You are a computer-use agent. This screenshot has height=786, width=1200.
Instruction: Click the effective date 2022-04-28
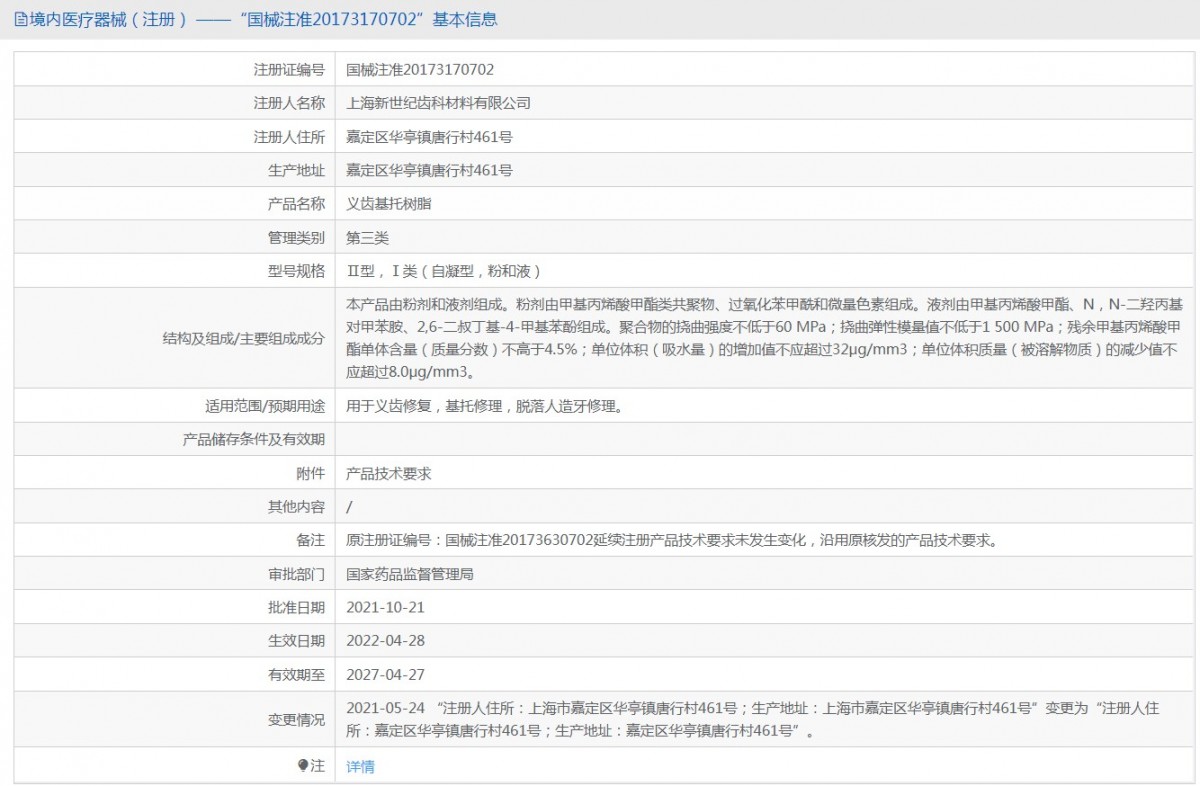point(385,641)
